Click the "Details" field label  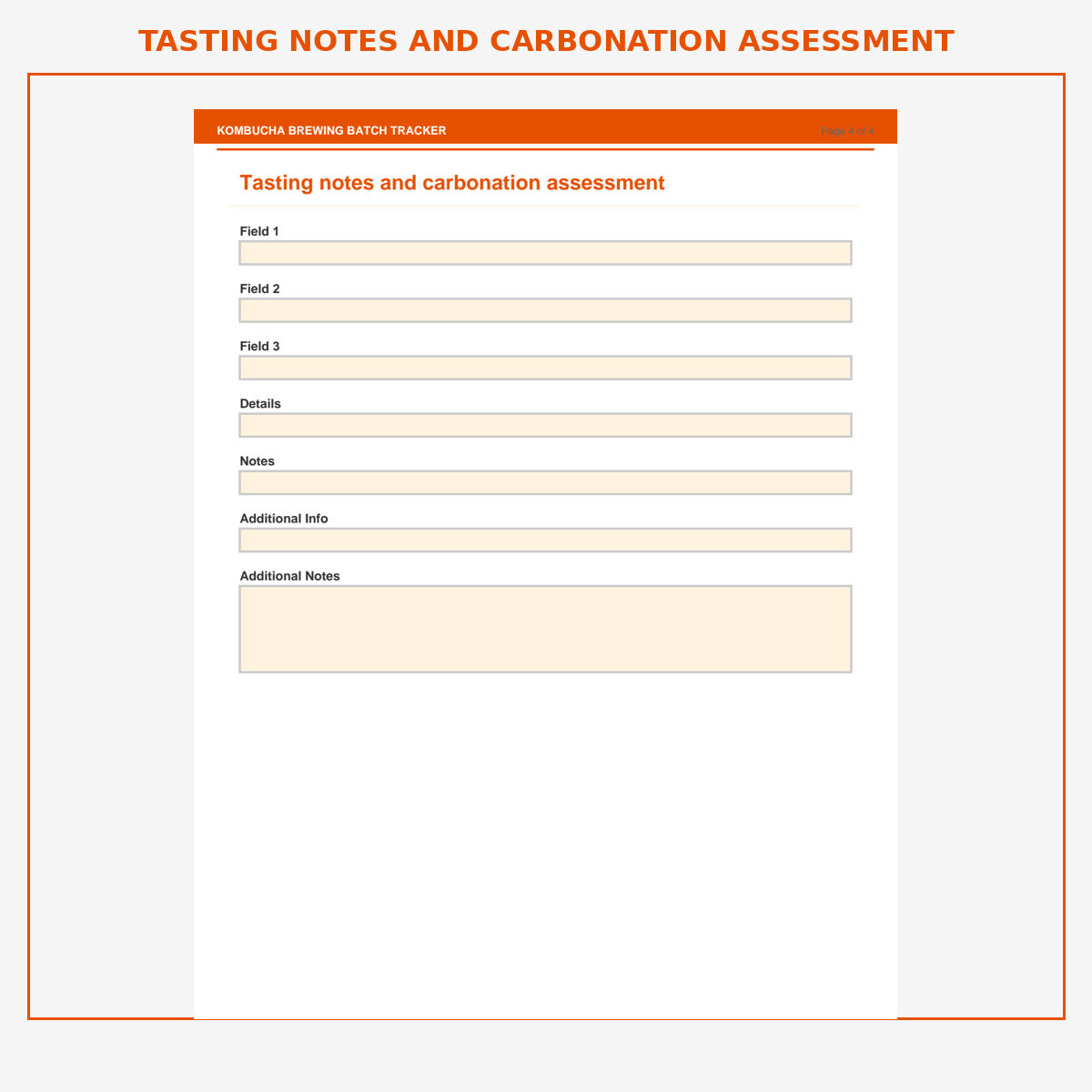[260, 403]
